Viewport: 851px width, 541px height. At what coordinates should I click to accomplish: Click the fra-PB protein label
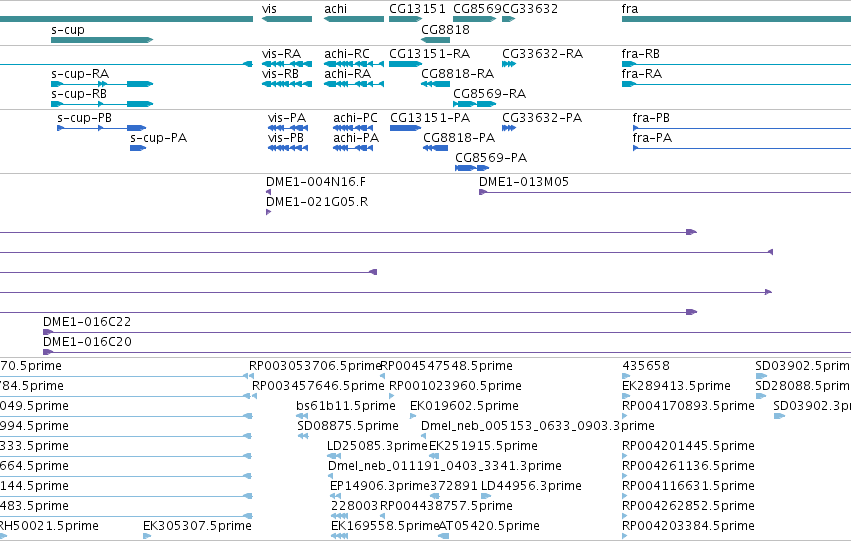pyautogui.click(x=651, y=118)
